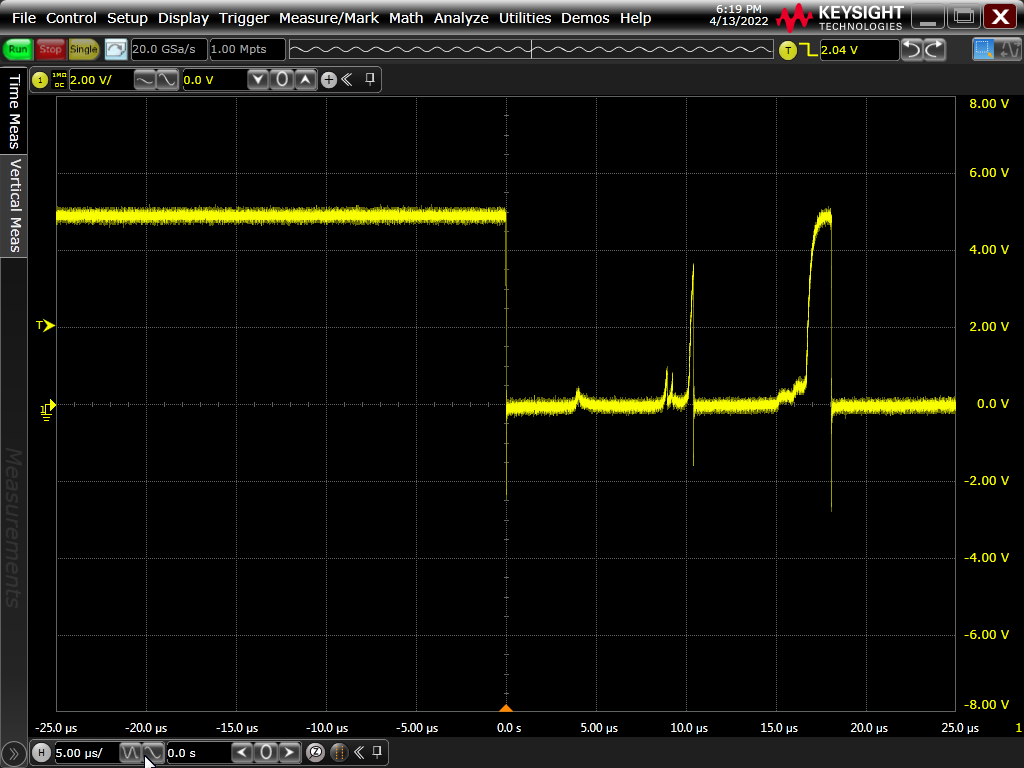Toggle the horizontal zoom Z icon
Image resolution: width=1024 pixels, height=768 pixels.
pyautogui.click(x=316, y=752)
